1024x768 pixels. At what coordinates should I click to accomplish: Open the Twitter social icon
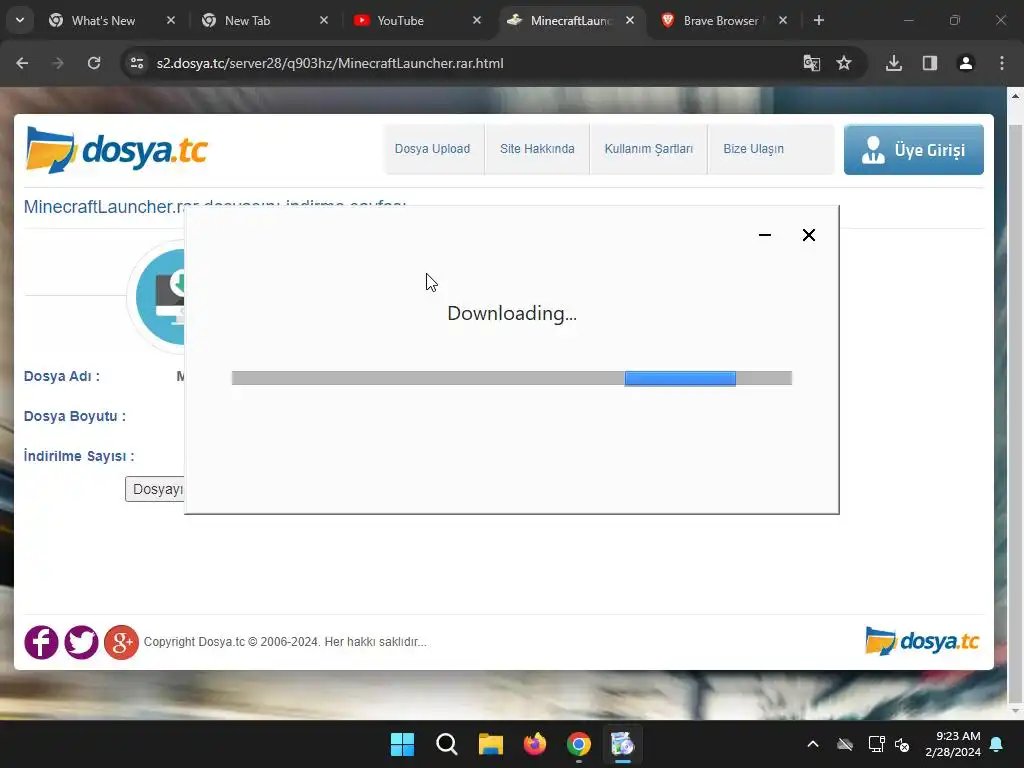point(81,642)
